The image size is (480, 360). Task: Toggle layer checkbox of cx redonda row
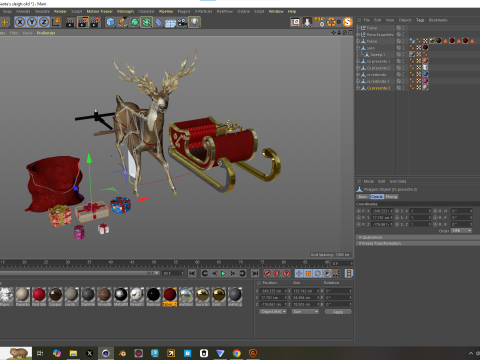point(398,75)
